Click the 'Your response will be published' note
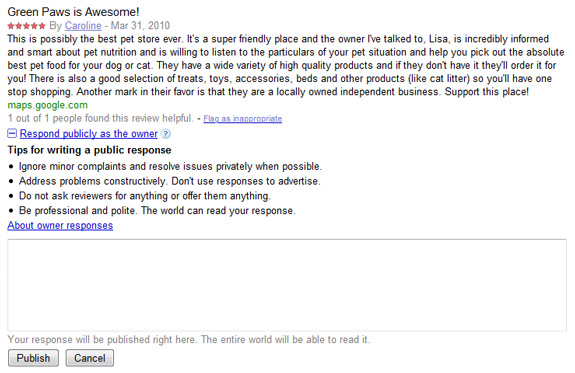 (x=189, y=340)
